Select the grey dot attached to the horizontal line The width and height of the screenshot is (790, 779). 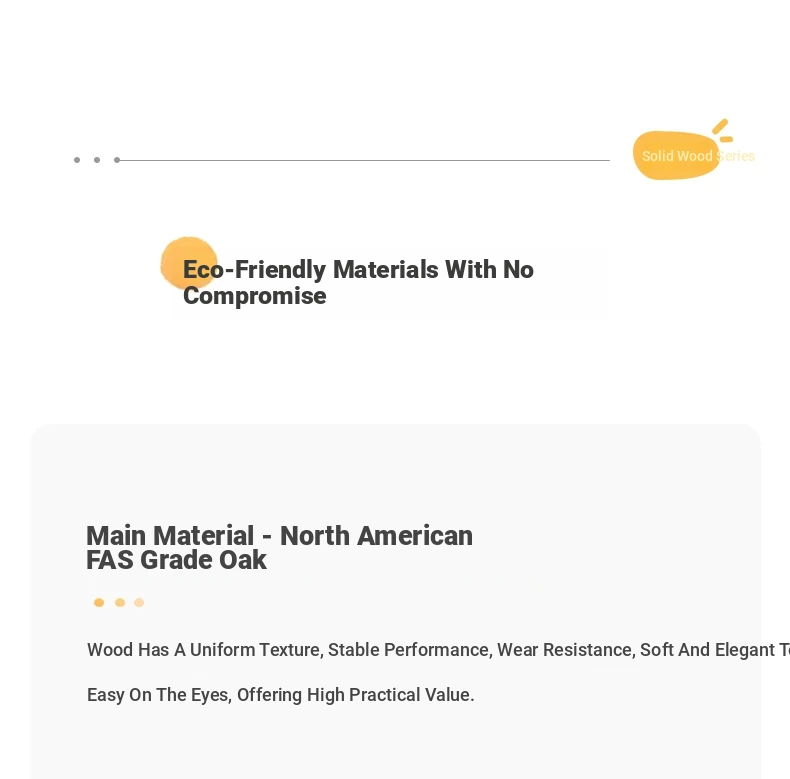coord(117,160)
